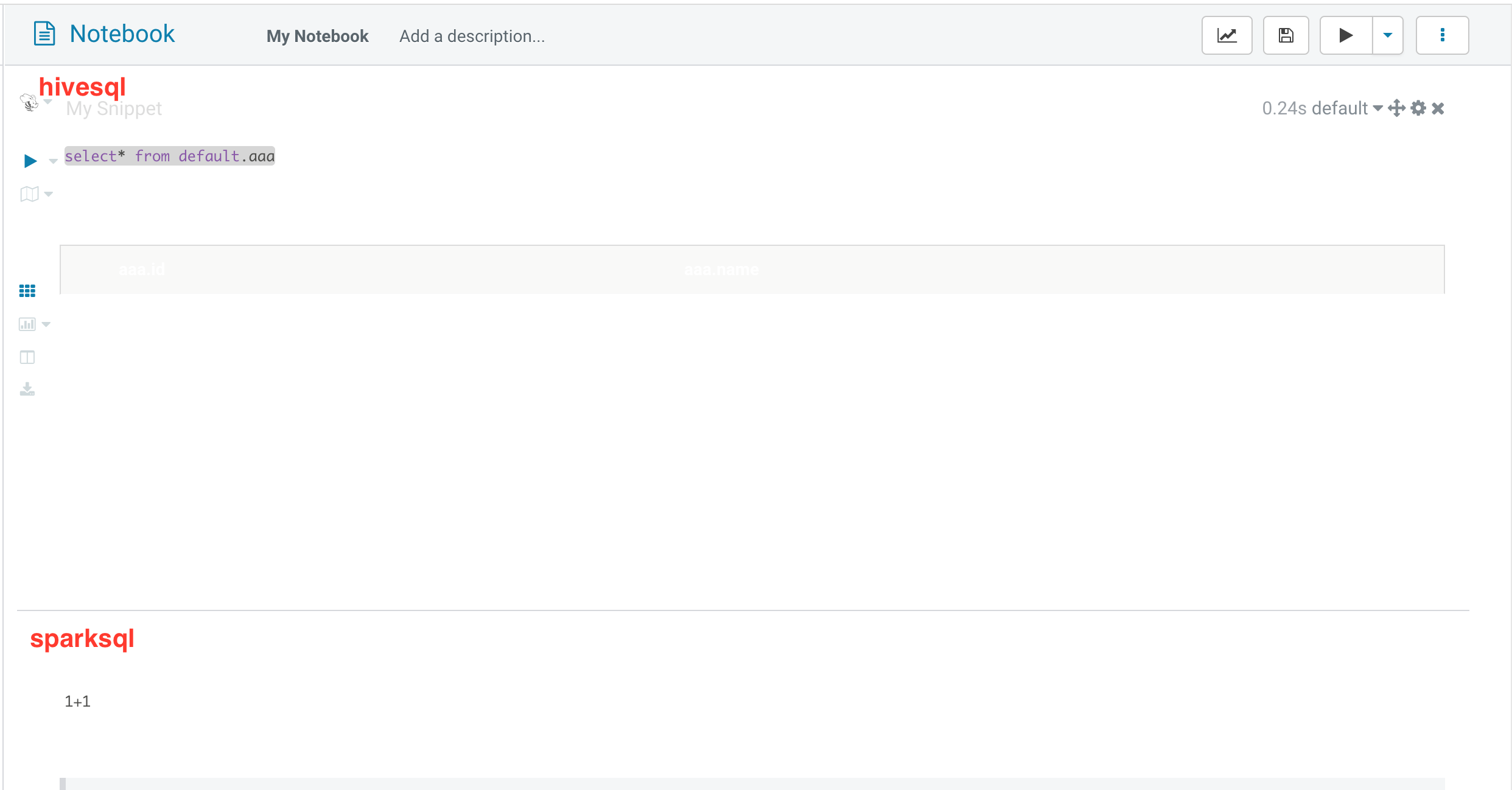Edit the My Notebook title
This screenshot has height=790, width=1512.
tap(317, 37)
